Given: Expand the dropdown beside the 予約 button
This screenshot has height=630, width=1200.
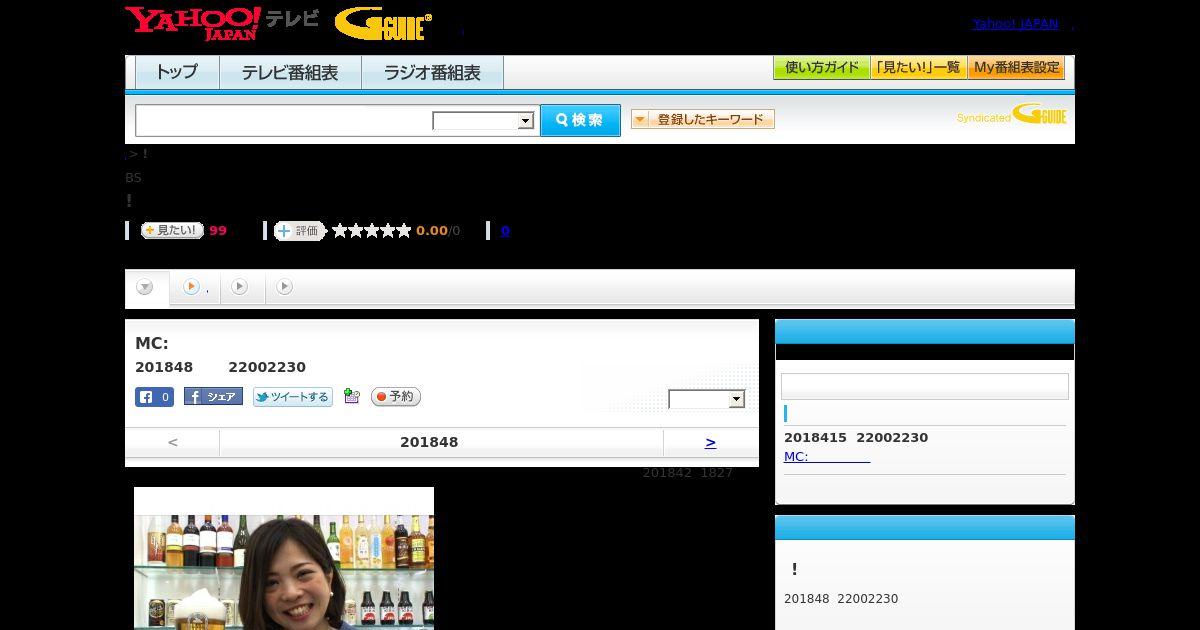Looking at the screenshot, I should click(707, 399).
